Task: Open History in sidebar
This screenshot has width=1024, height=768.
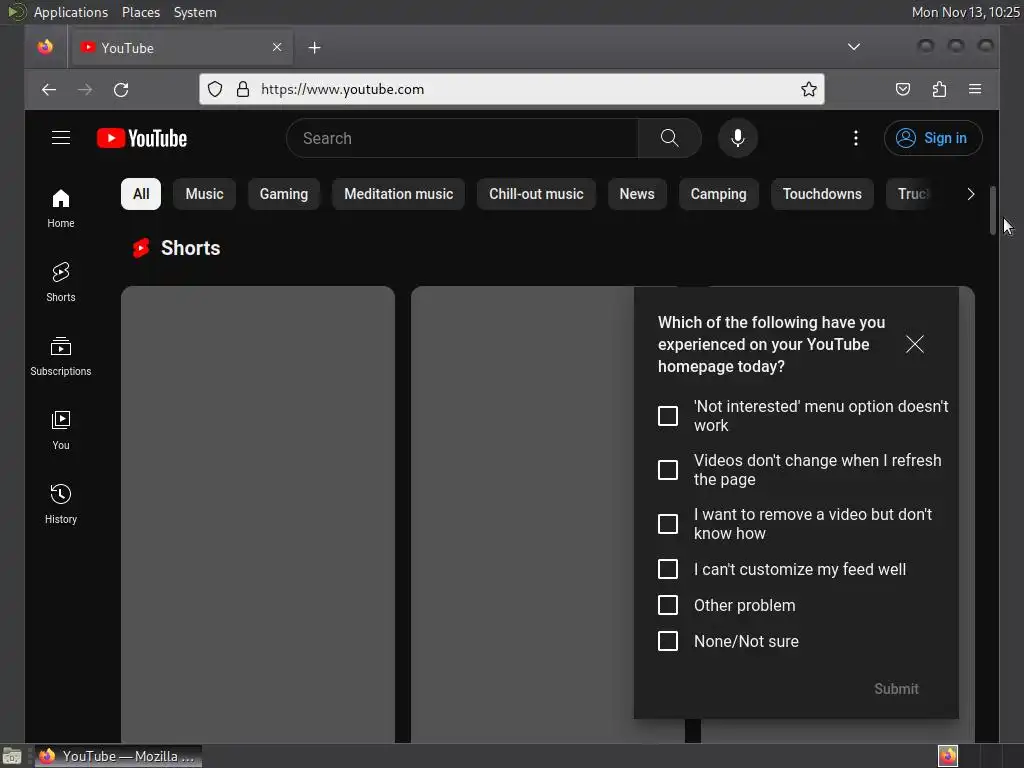Action: (x=61, y=504)
